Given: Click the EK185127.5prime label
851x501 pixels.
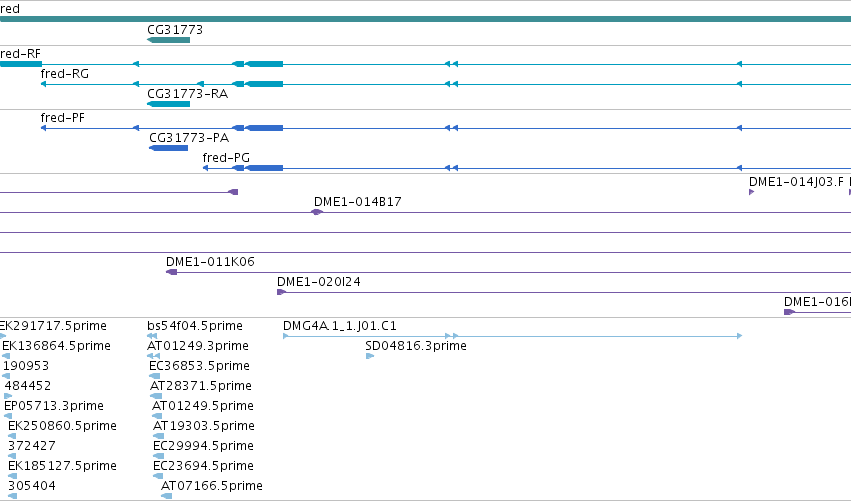Looking at the screenshot, I should point(62,466).
